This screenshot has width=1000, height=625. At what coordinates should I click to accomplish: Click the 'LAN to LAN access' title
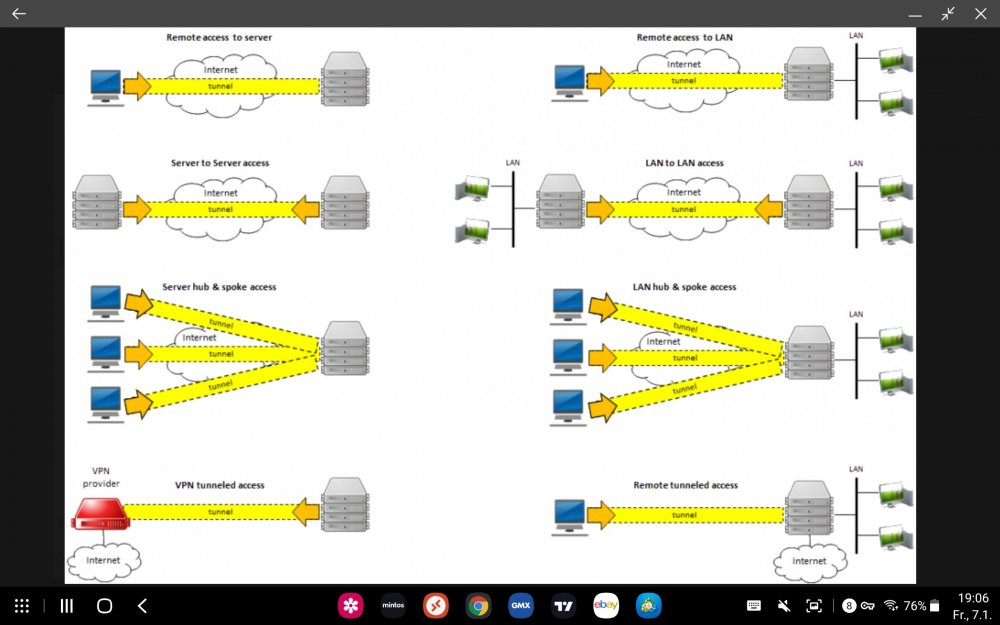coord(684,163)
